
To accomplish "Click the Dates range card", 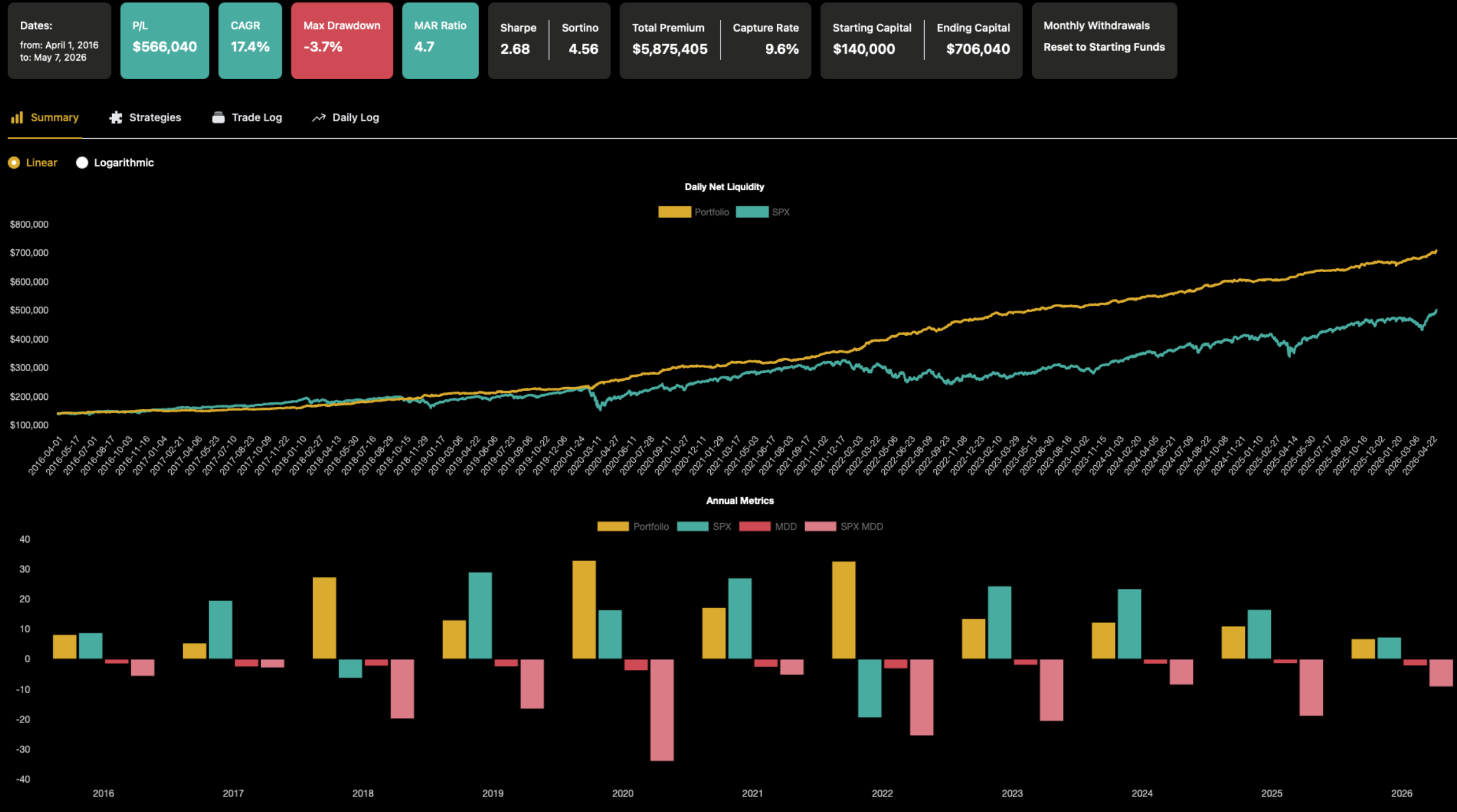I will click(60, 40).
